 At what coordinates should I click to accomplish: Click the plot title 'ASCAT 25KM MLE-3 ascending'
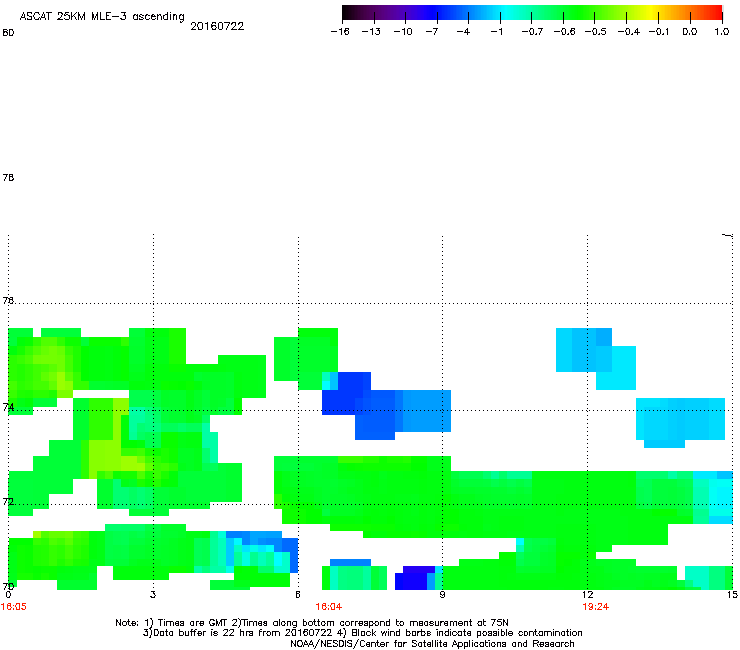point(102,16)
